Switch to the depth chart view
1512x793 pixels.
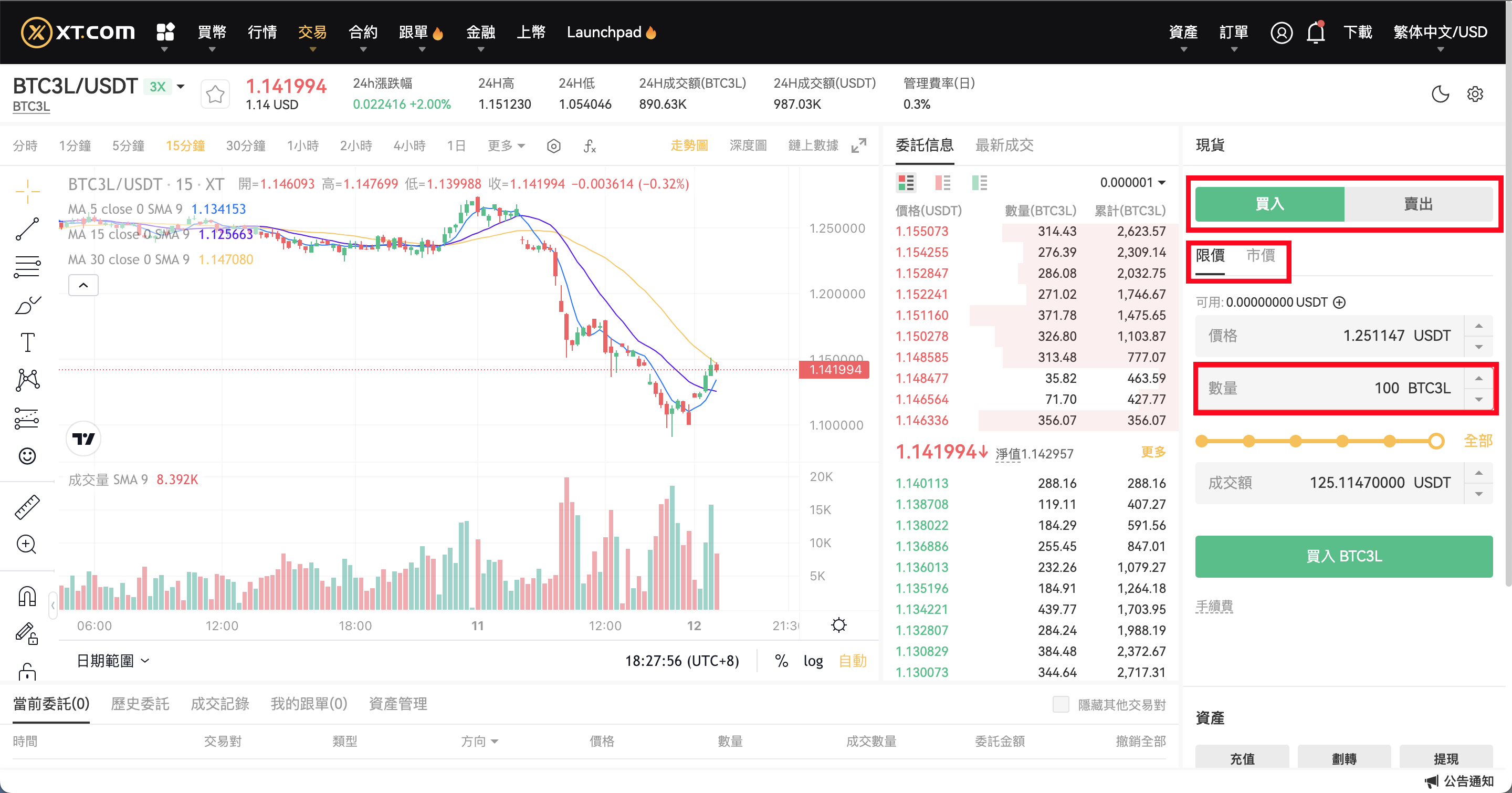tap(748, 145)
